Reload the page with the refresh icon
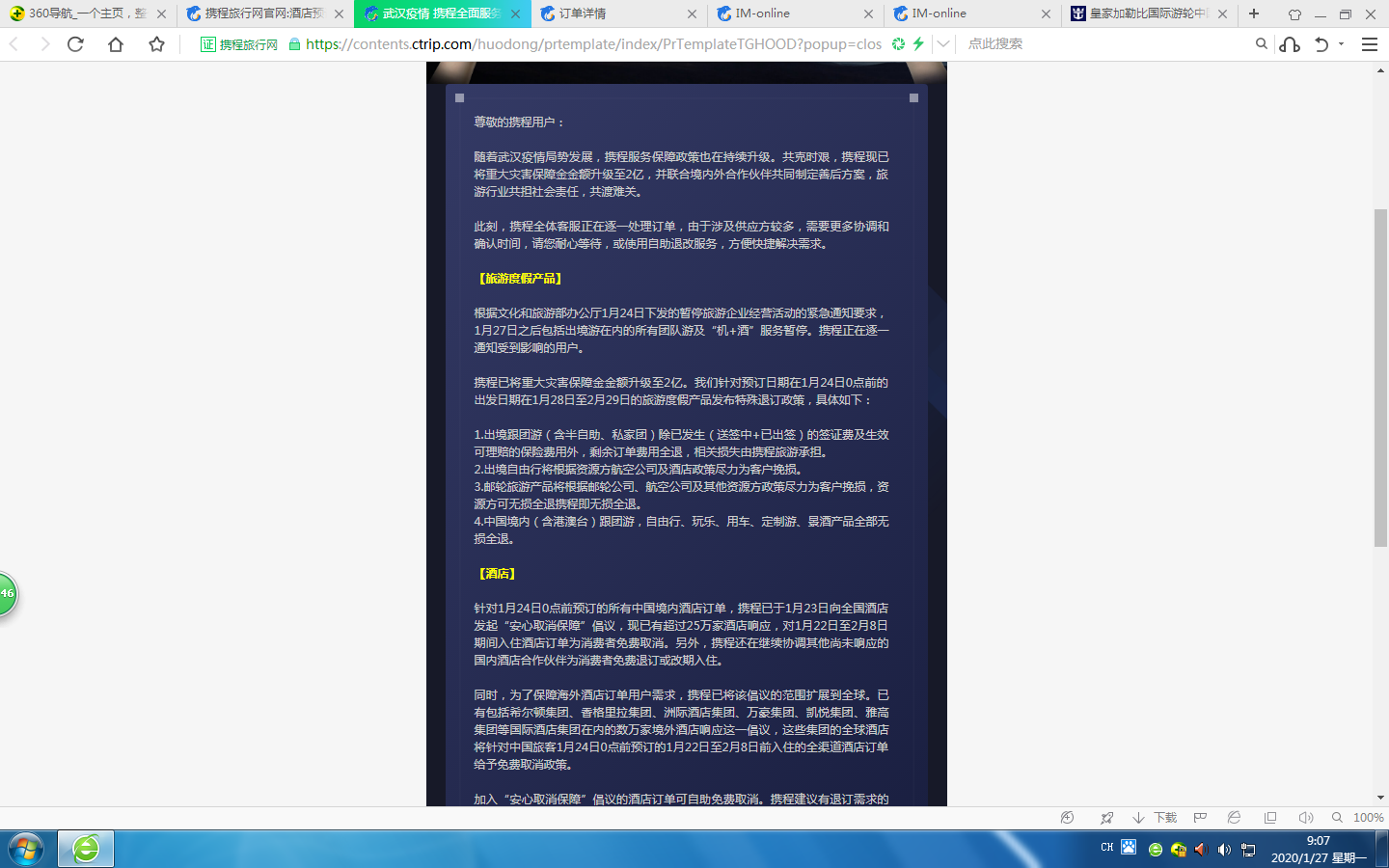The image size is (1389, 868). coord(75,44)
